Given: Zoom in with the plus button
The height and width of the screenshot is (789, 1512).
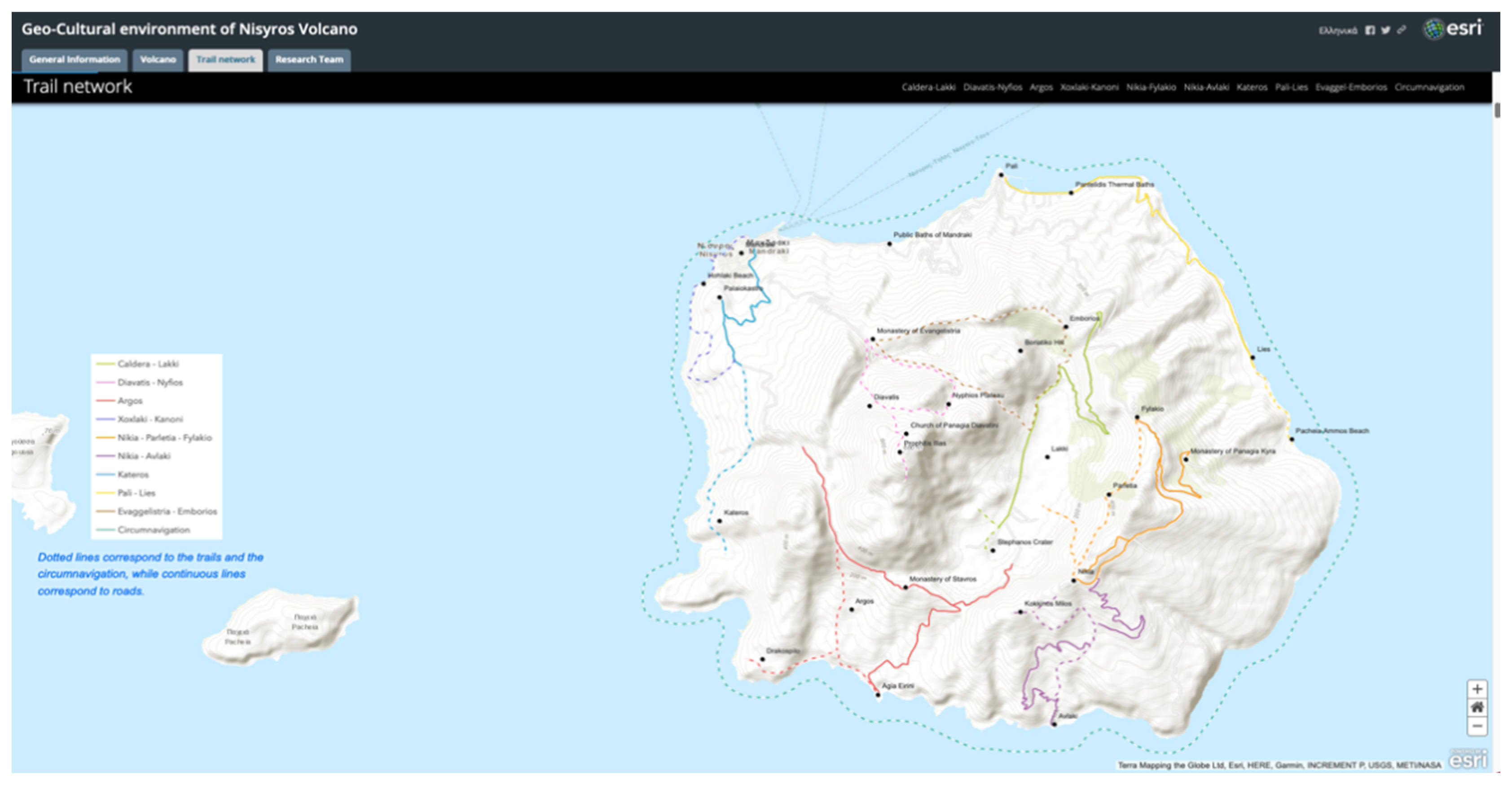Looking at the screenshot, I should pos(1477,689).
